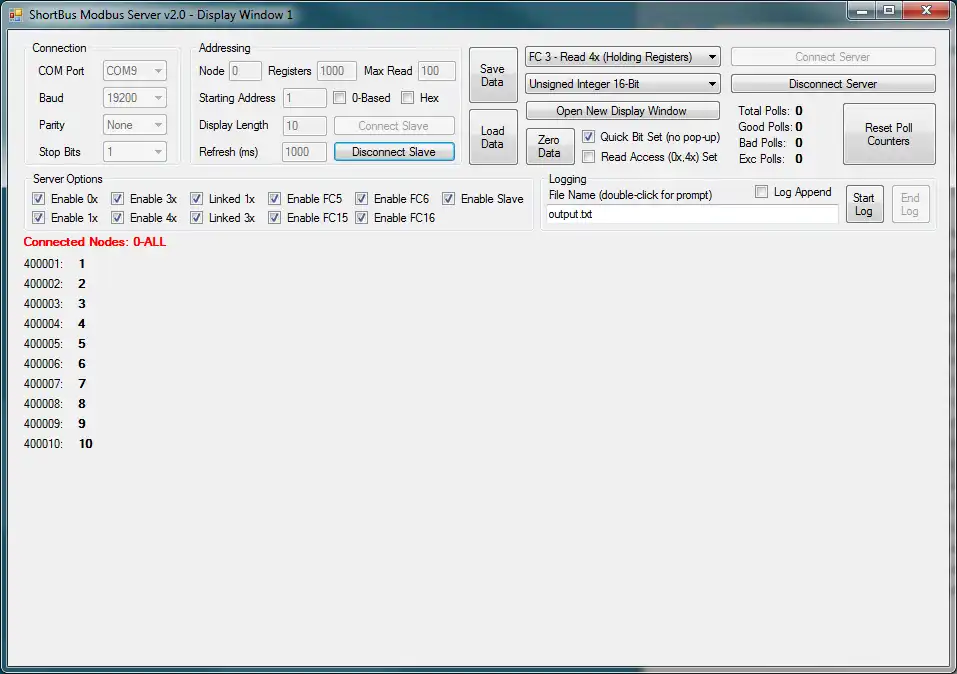Viewport: 957px width, 674px height.
Task: Uncheck the Linked 1x option
Action: (196, 198)
